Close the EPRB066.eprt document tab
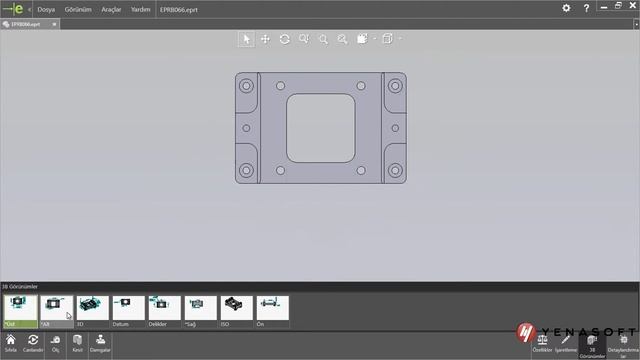640x360 pixels. pos(54,24)
